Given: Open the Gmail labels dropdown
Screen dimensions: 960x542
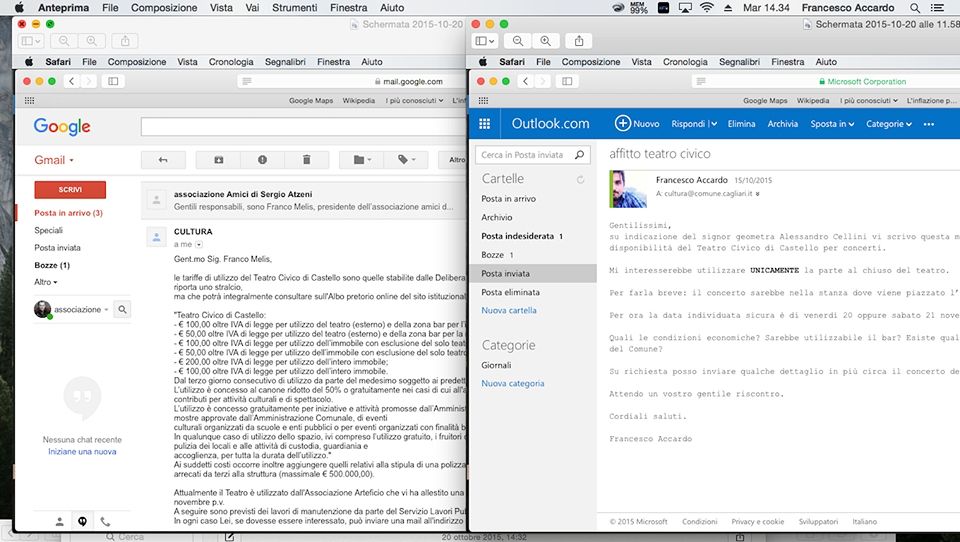Looking at the screenshot, I should [x=406, y=159].
